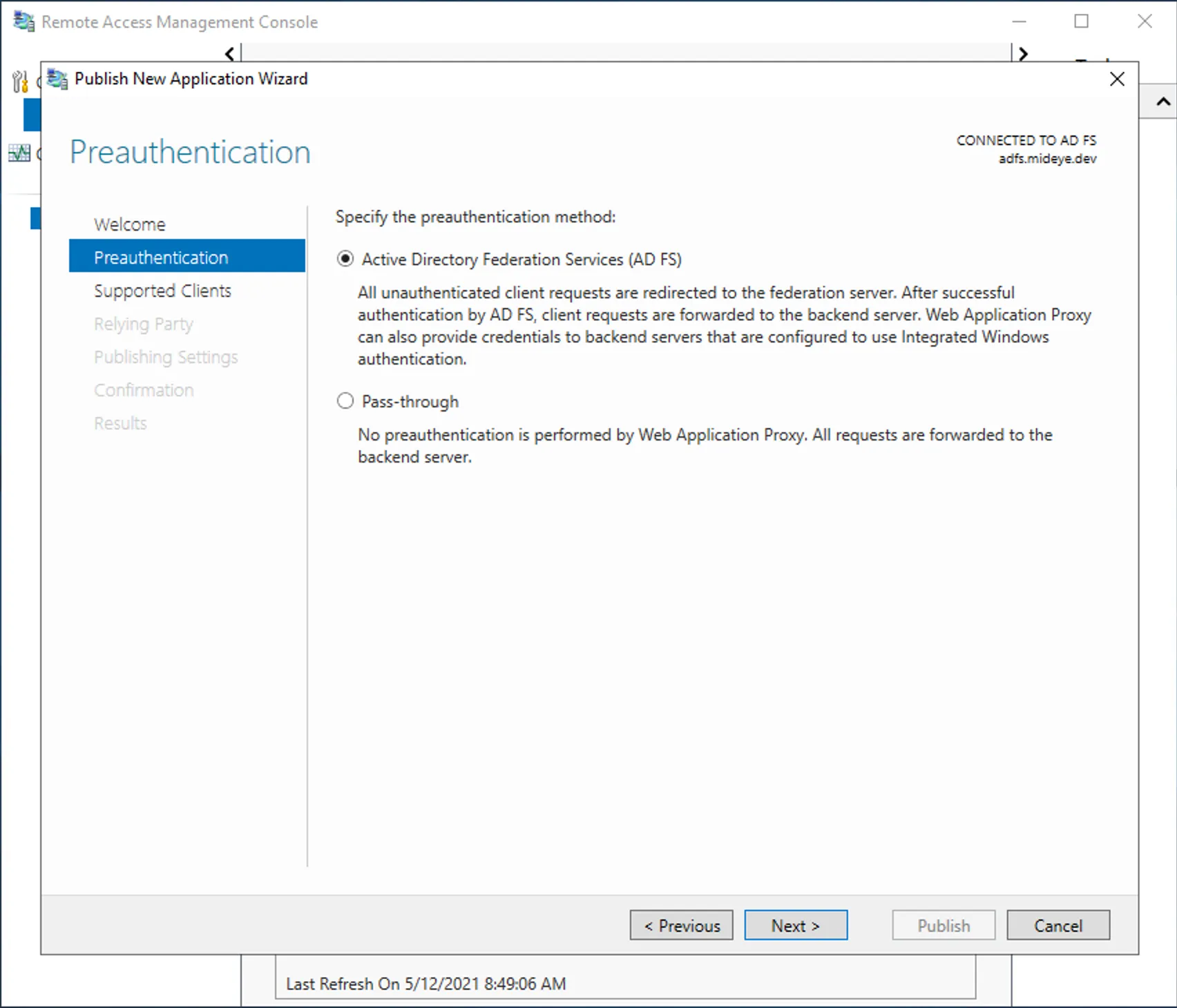Click the Previous button
This screenshot has height=1008, width=1177.
click(x=681, y=925)
